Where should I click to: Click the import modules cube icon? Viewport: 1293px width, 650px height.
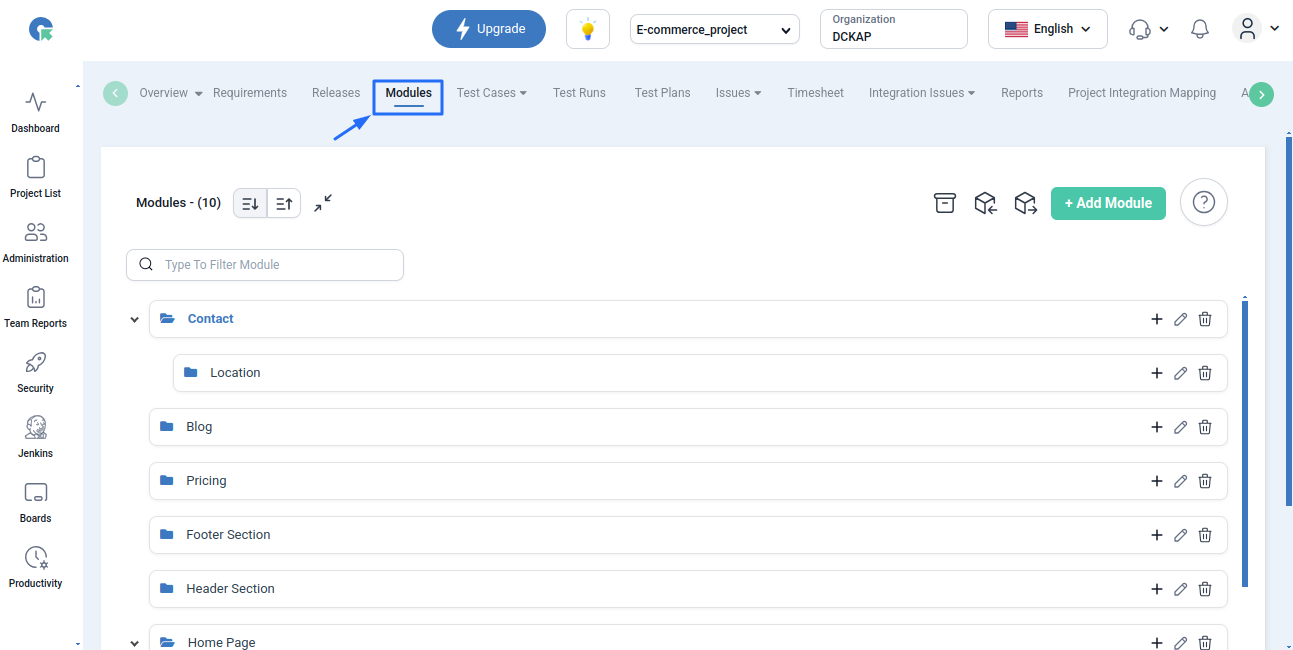pos(985,203)
